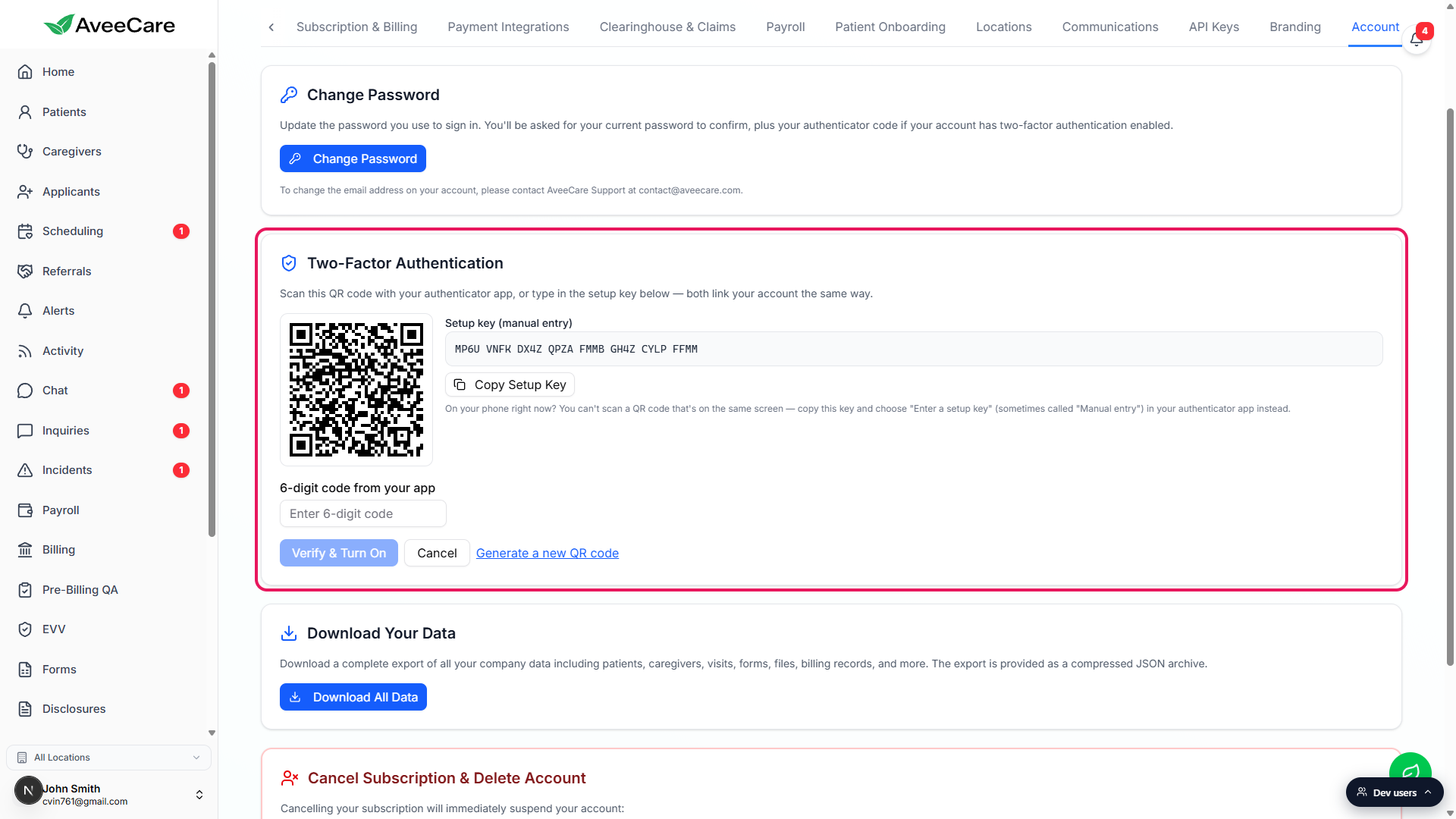Image resolution: width=1456 pixels, height=819 pixels.
Task: Open Inquiries message icon
Action: 25,431
